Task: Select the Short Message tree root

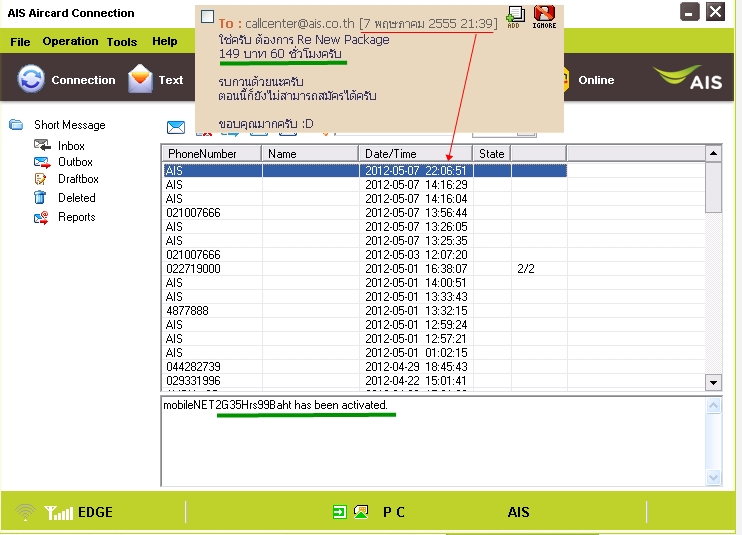Action: 70,125
